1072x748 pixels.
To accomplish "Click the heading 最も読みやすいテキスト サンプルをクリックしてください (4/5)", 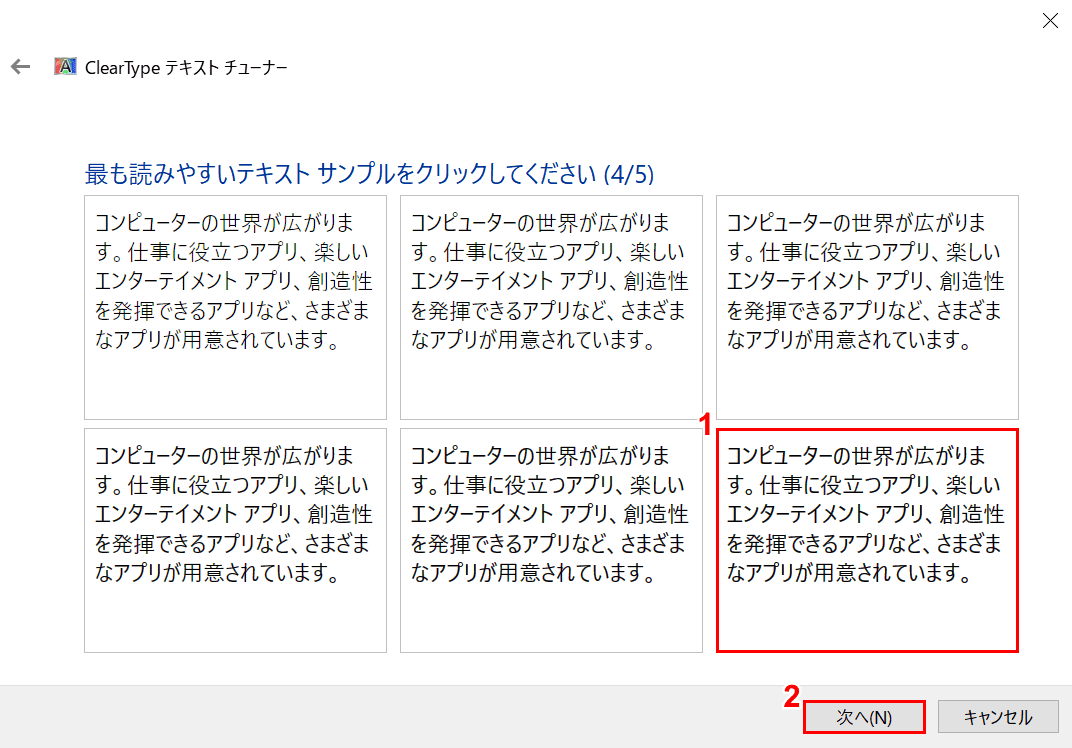I will 369,174.
